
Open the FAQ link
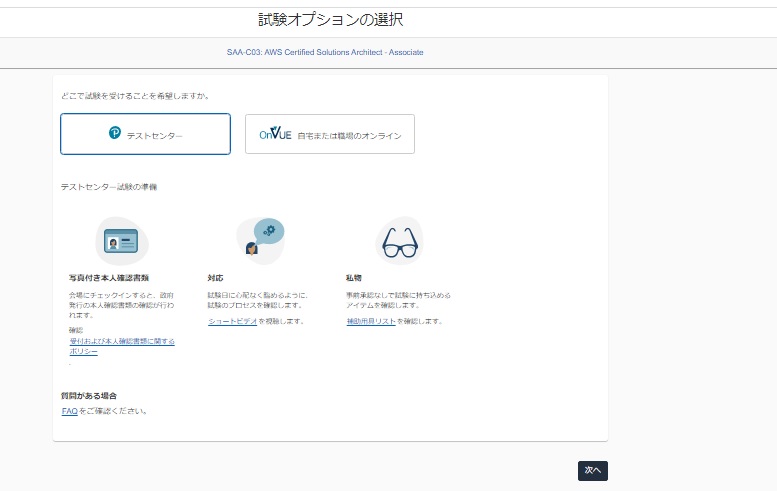pyautogui.click(x=69, y=411)
